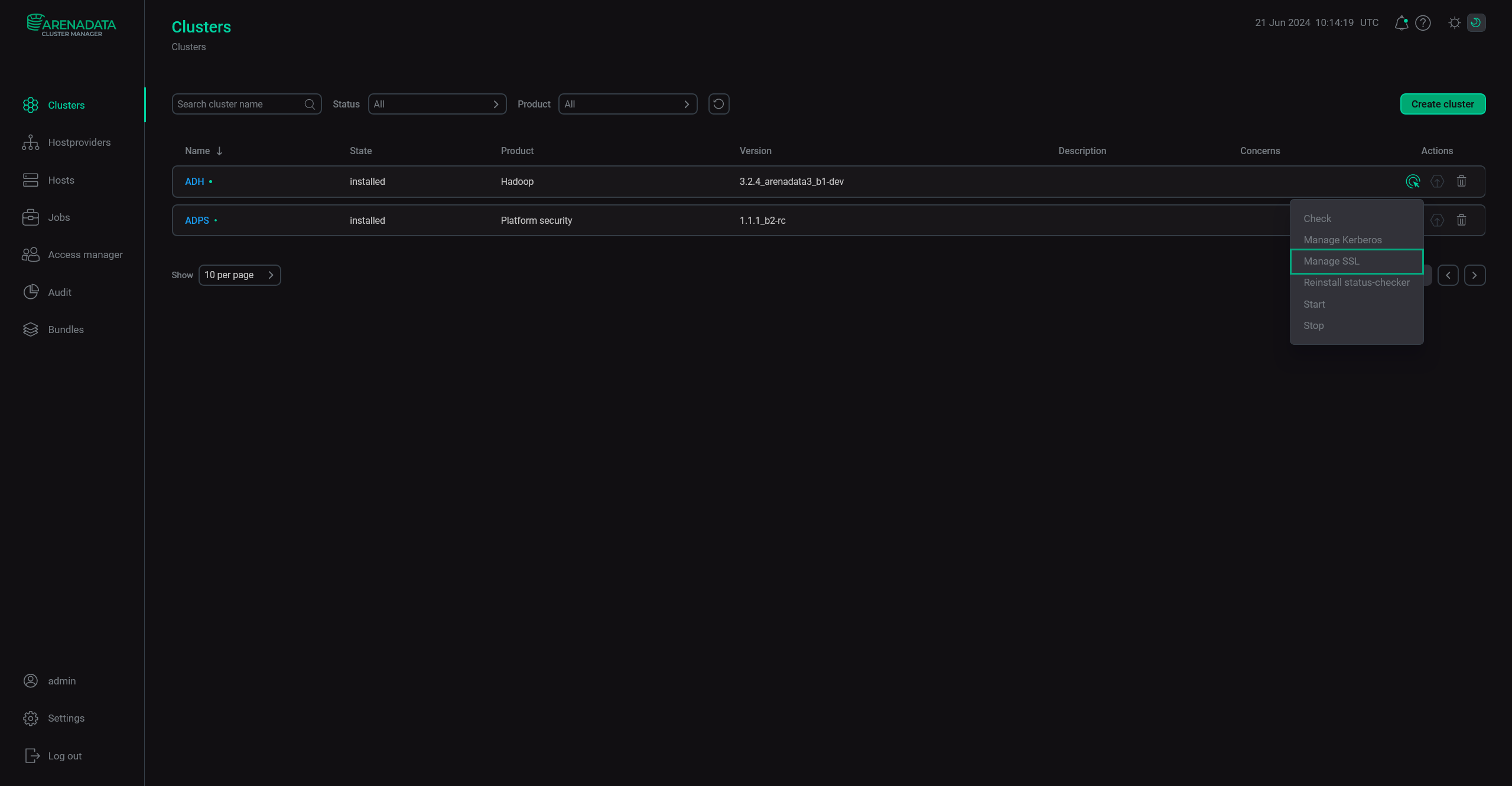Select Check from the actions menu

click(x=1357, y=218)
